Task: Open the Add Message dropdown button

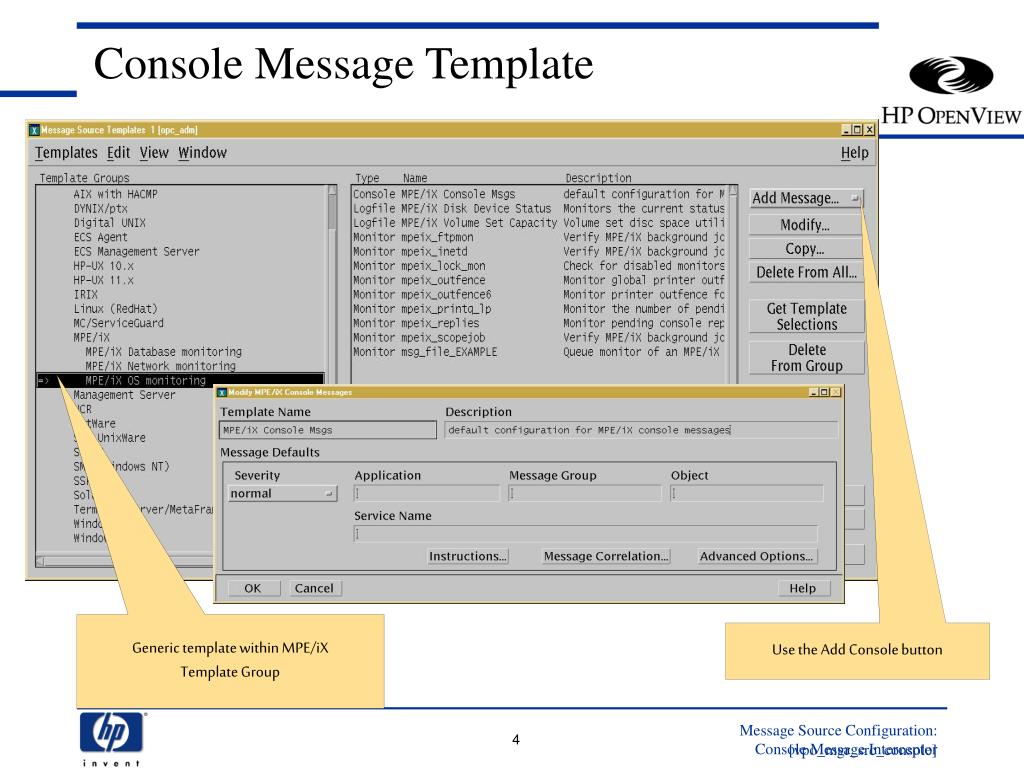Action: pyautogui.click(x=806, y=198)
